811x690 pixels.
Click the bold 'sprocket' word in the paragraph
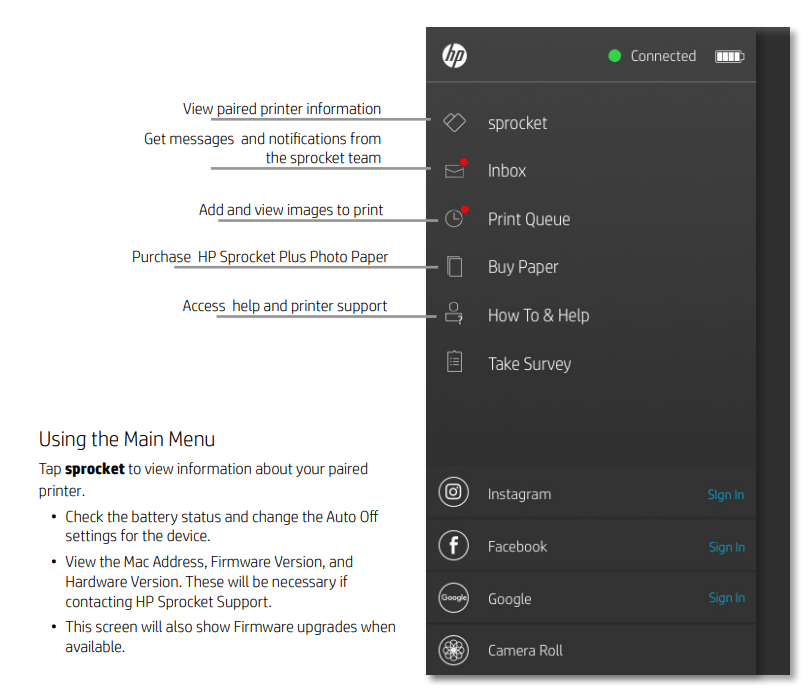[95, 469]
